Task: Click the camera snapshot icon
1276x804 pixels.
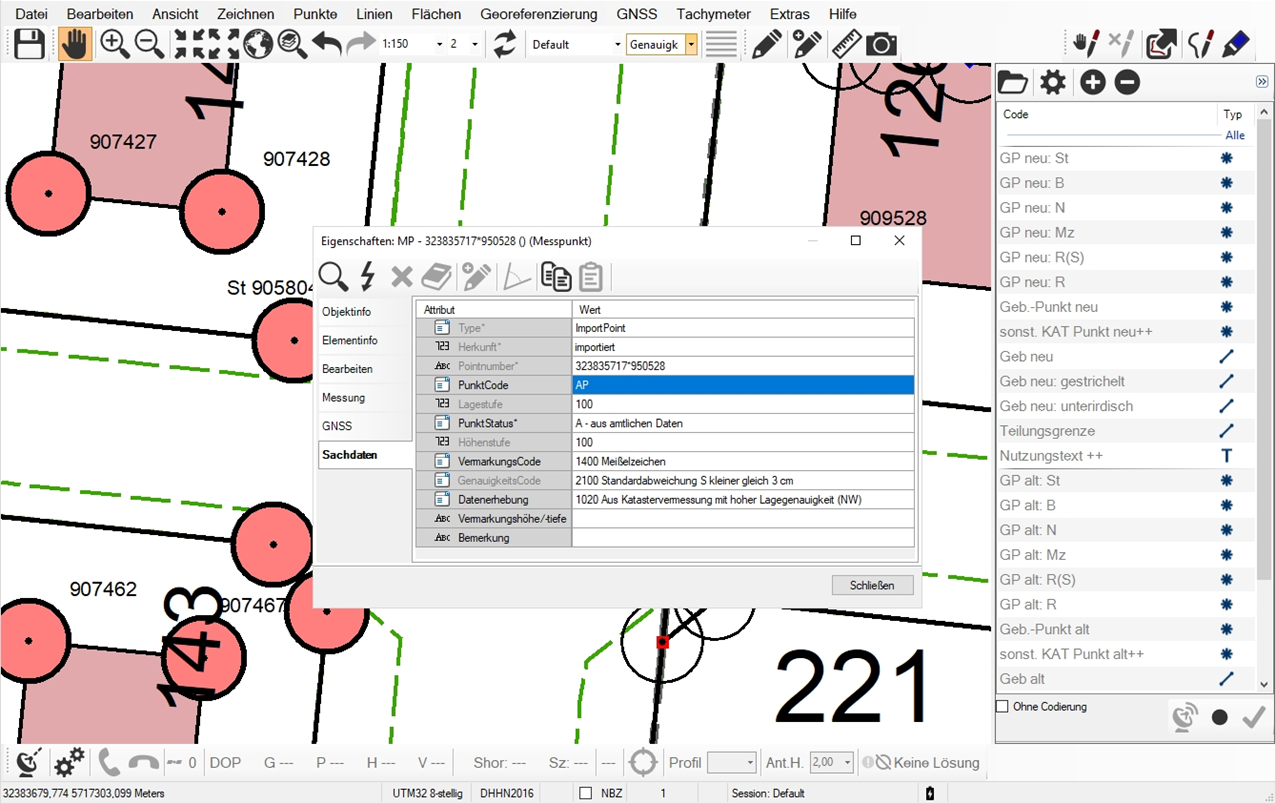Action: tap(881, 44)
